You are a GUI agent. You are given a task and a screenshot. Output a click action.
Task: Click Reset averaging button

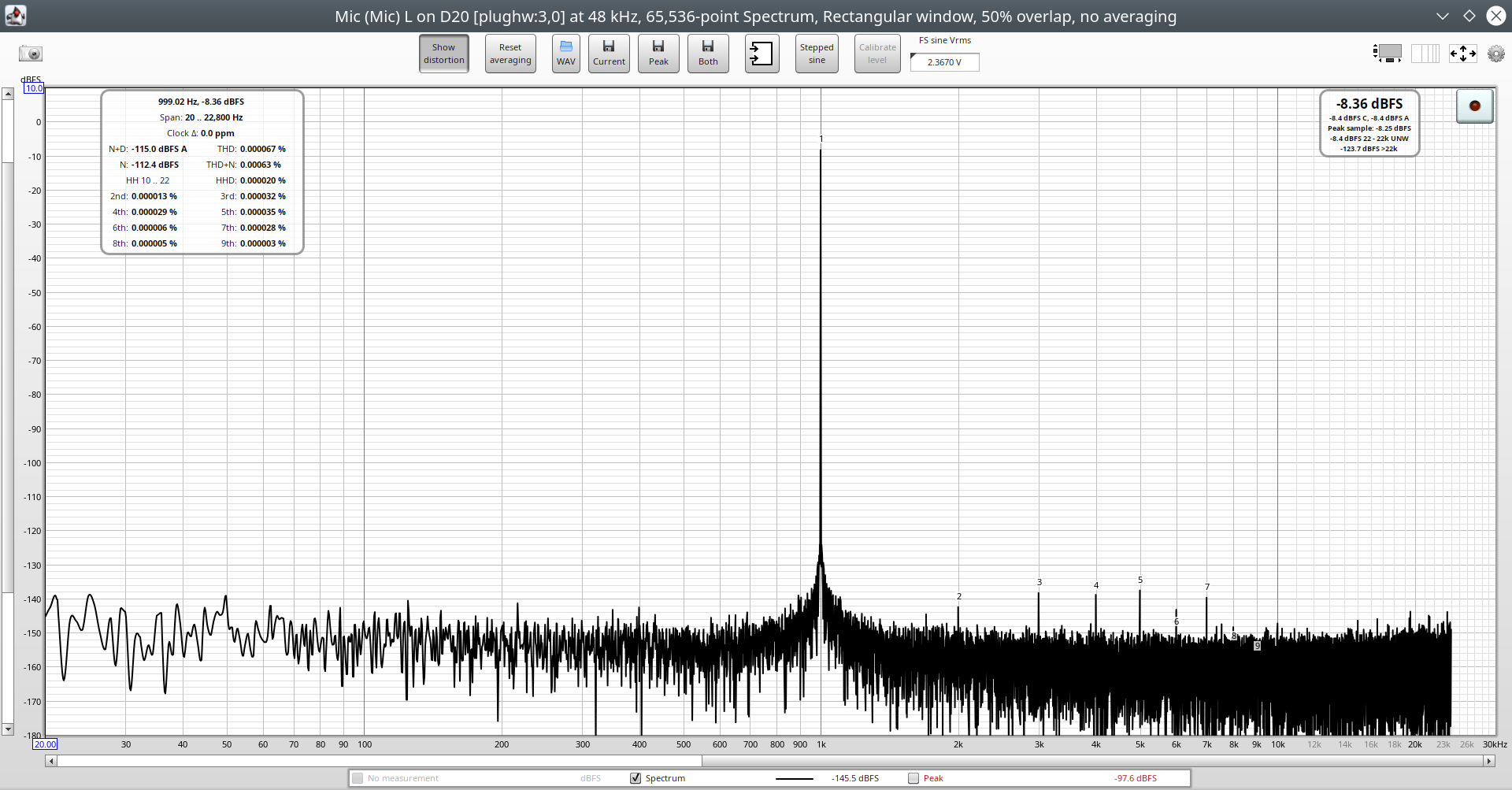(x=510, y=54)
